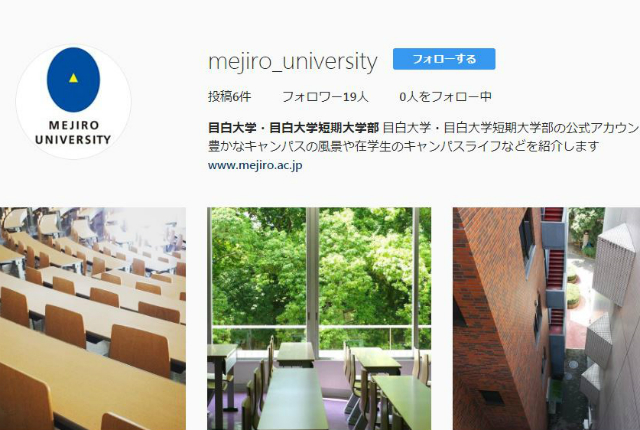Image resolution: width=640 pixels, height=430 pixels.
Task: Click the desks in the classroom post
Action: [x=319, y=319]
